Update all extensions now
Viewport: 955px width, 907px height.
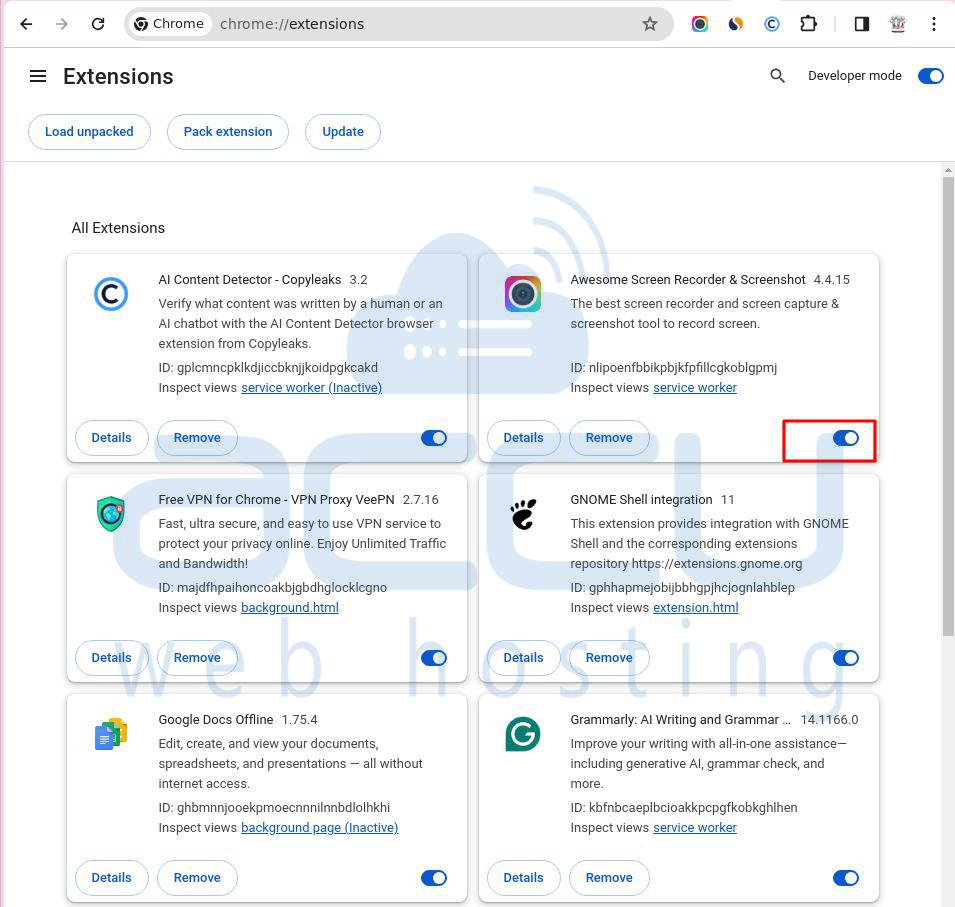[x=343, y=132]
